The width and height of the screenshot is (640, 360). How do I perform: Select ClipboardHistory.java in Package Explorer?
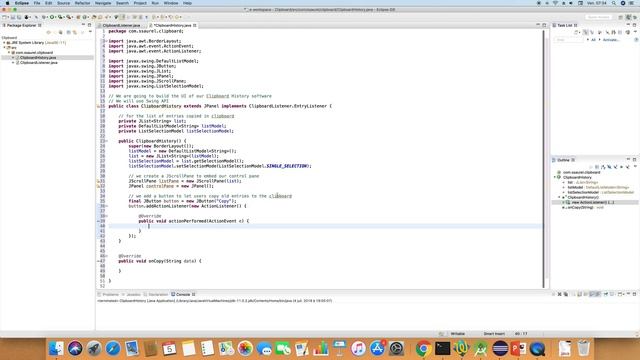[38, 58]
